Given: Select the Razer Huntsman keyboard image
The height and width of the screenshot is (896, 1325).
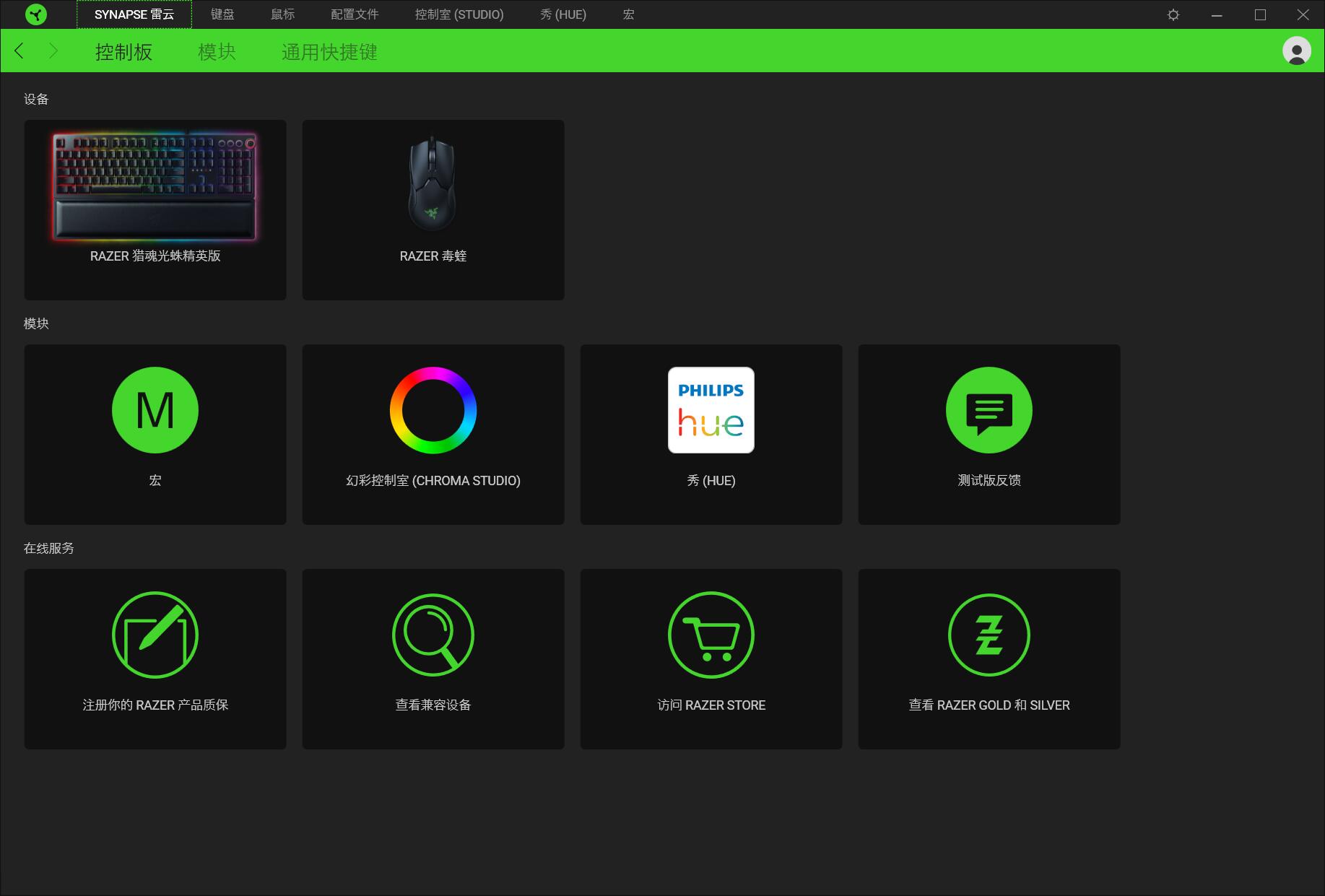Looking at the screenshot, I should point(155,186).
